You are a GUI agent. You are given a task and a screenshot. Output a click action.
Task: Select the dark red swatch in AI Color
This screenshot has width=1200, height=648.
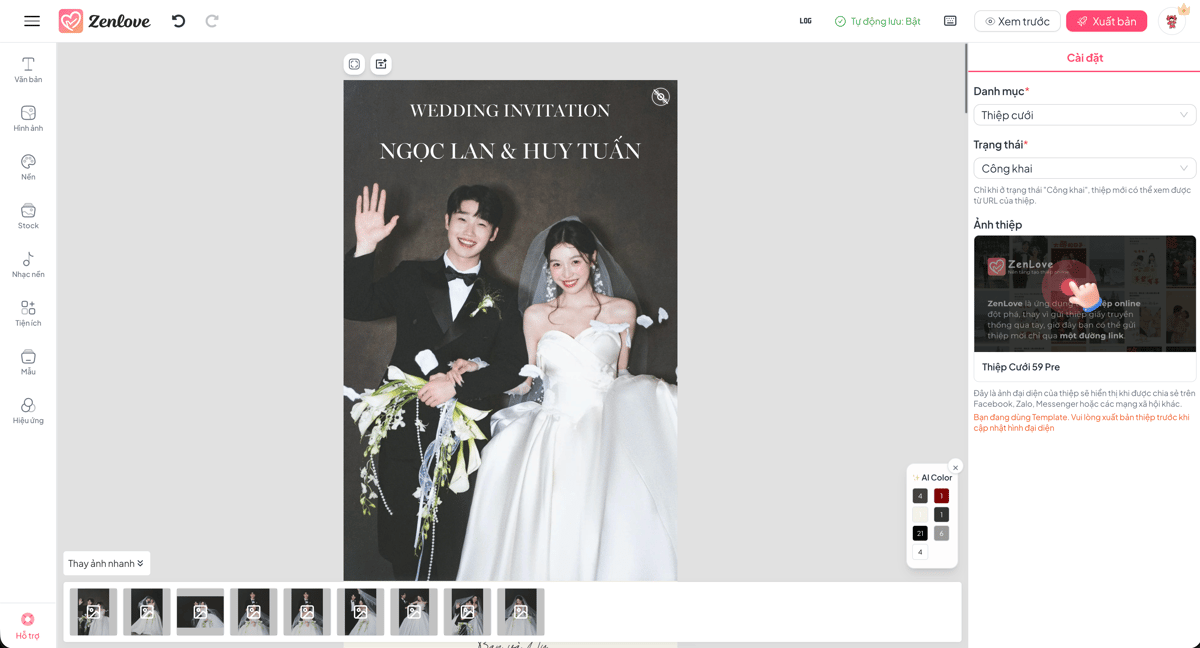point(940,495)
